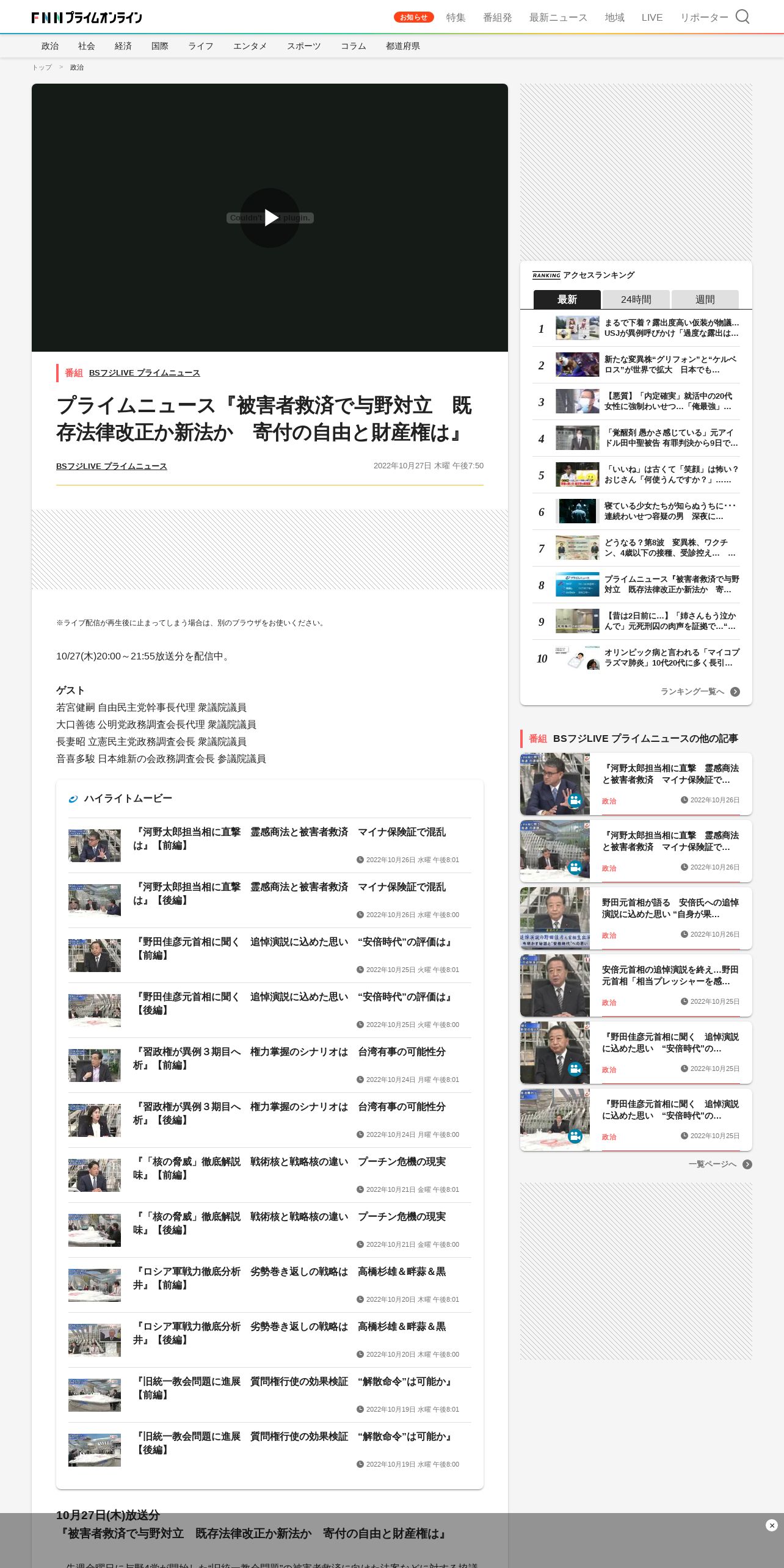Open ranking item 1 about USJ costumes

point(636,328)
